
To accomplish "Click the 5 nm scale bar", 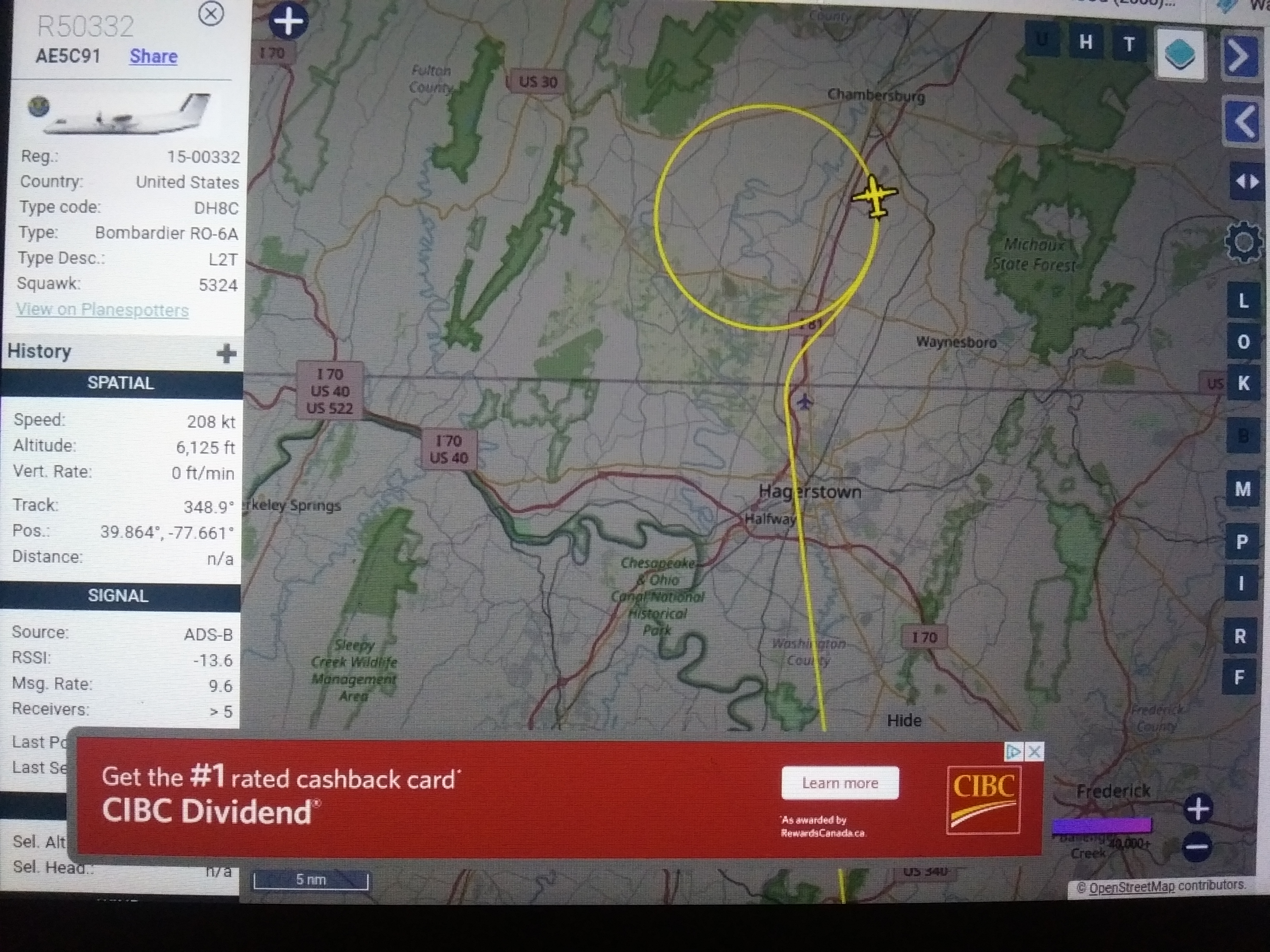I will 310,880.
